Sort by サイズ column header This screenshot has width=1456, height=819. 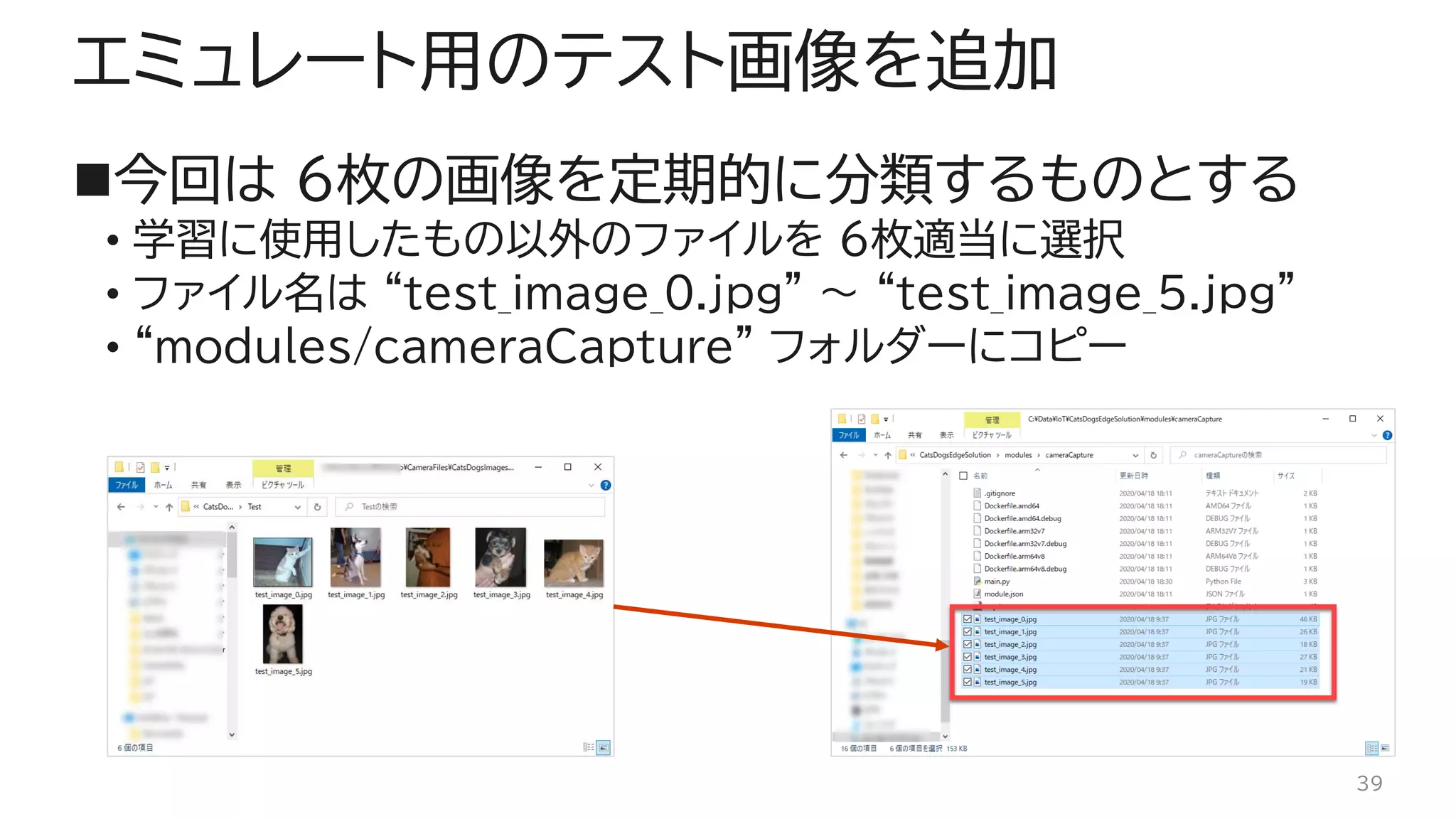tap(1286, 476)
